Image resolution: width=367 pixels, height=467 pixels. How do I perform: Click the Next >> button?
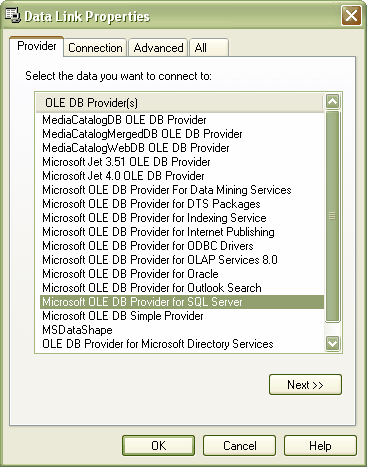(x=305, y=385)
